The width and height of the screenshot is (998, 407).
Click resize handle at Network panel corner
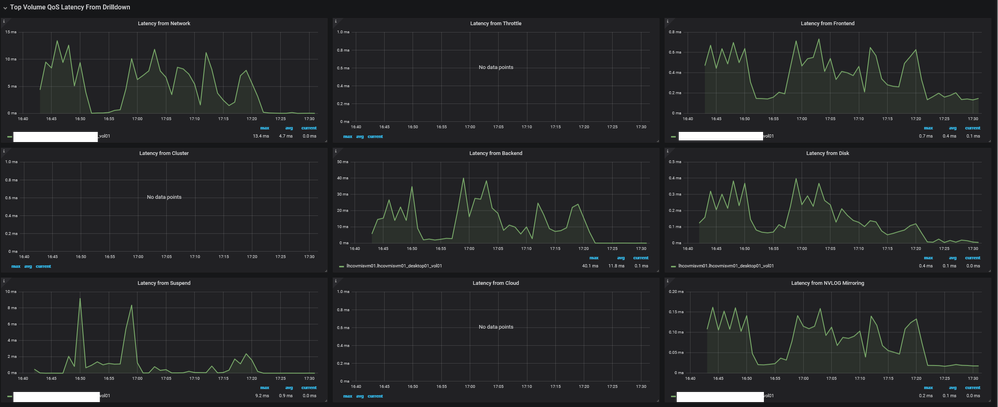pos(326,143)
